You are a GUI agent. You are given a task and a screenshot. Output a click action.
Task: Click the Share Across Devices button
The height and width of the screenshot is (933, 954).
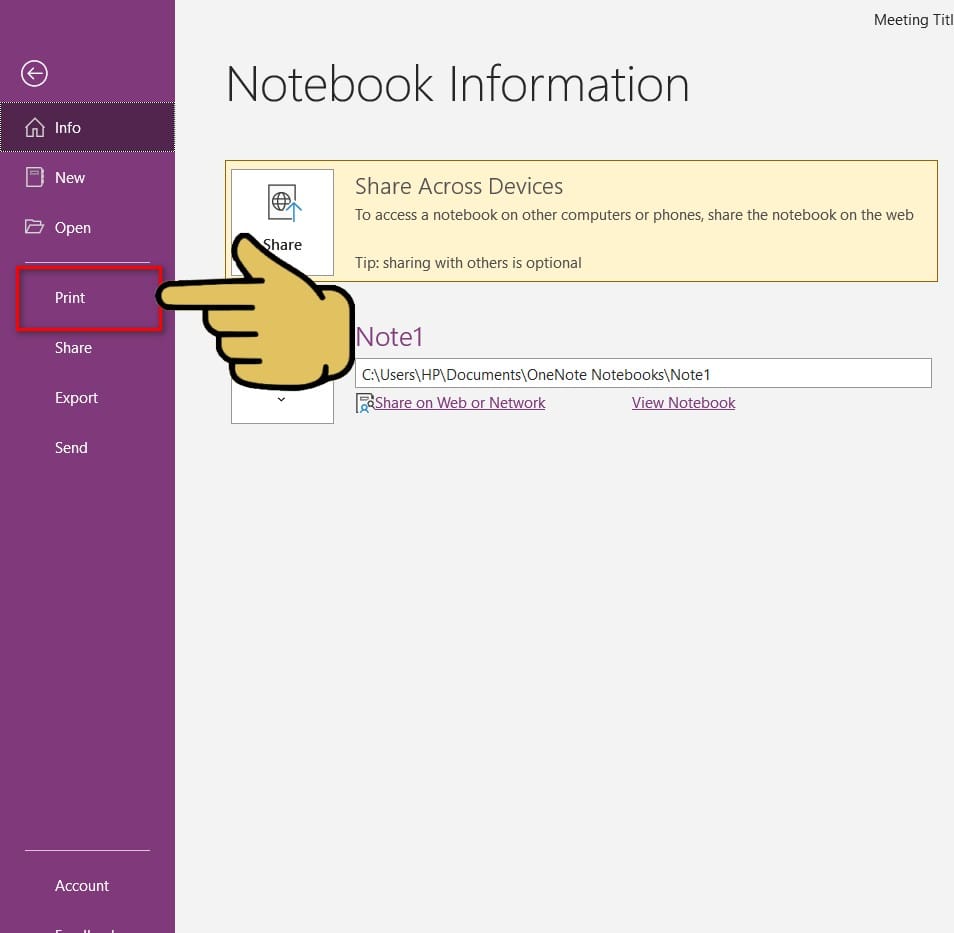point(282,222)
